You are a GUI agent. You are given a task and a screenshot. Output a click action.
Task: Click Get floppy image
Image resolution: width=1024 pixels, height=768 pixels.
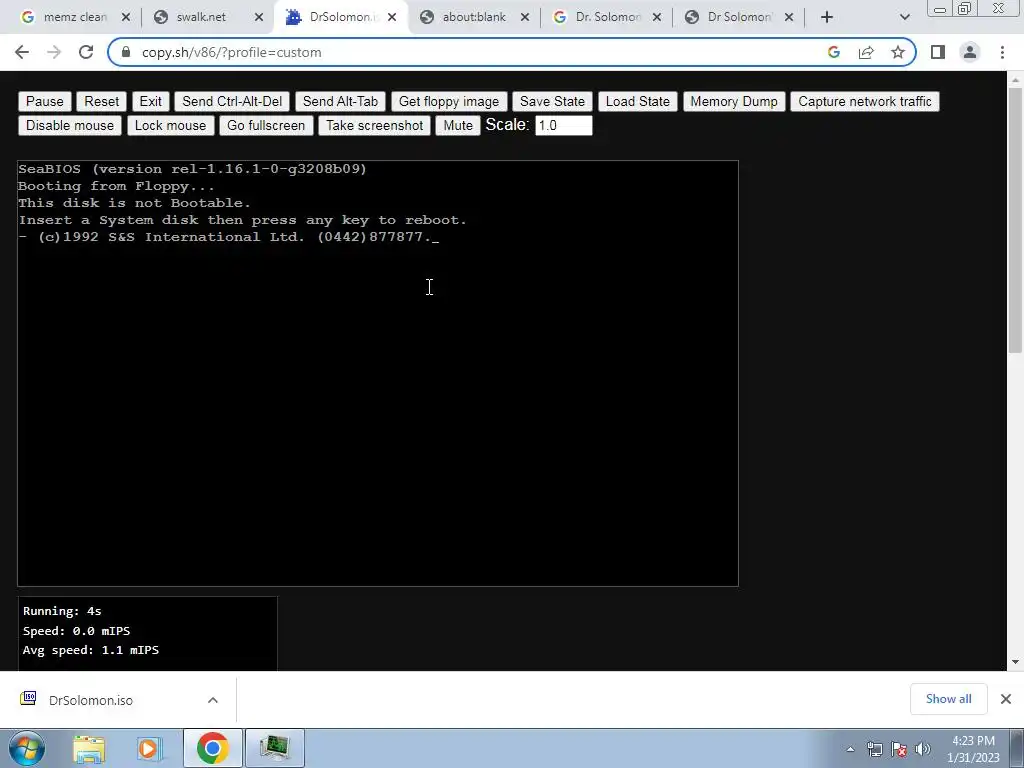click(x=449, y=101)
